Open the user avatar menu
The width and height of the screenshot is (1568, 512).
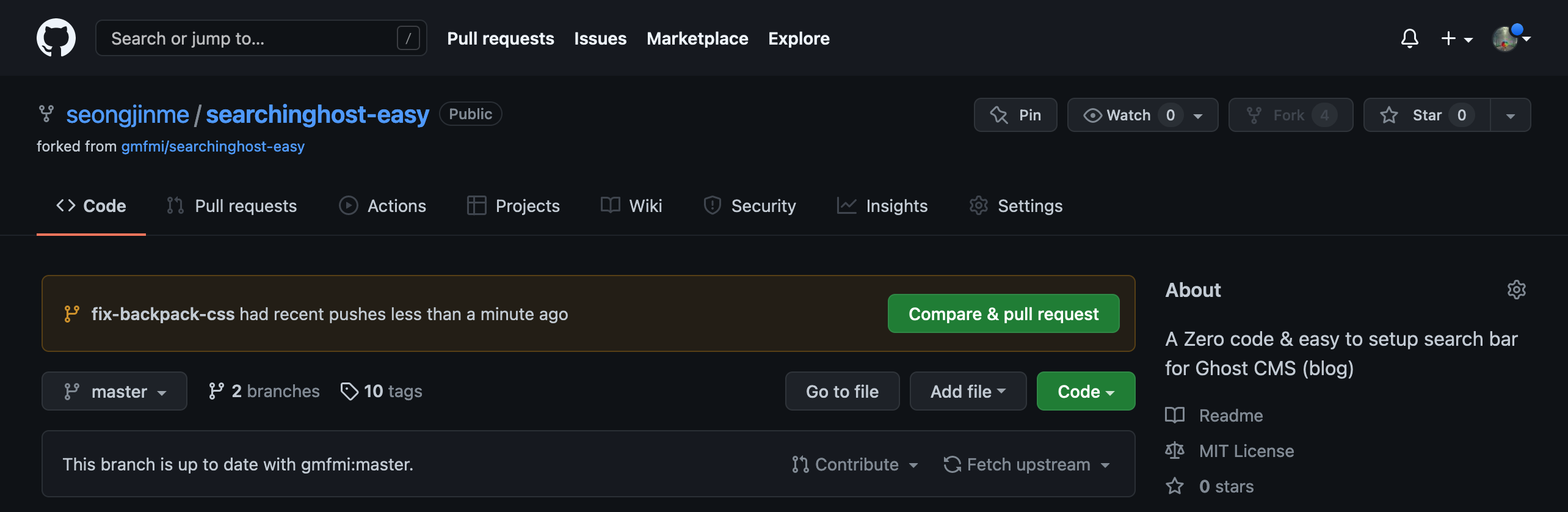point(1511,38)
